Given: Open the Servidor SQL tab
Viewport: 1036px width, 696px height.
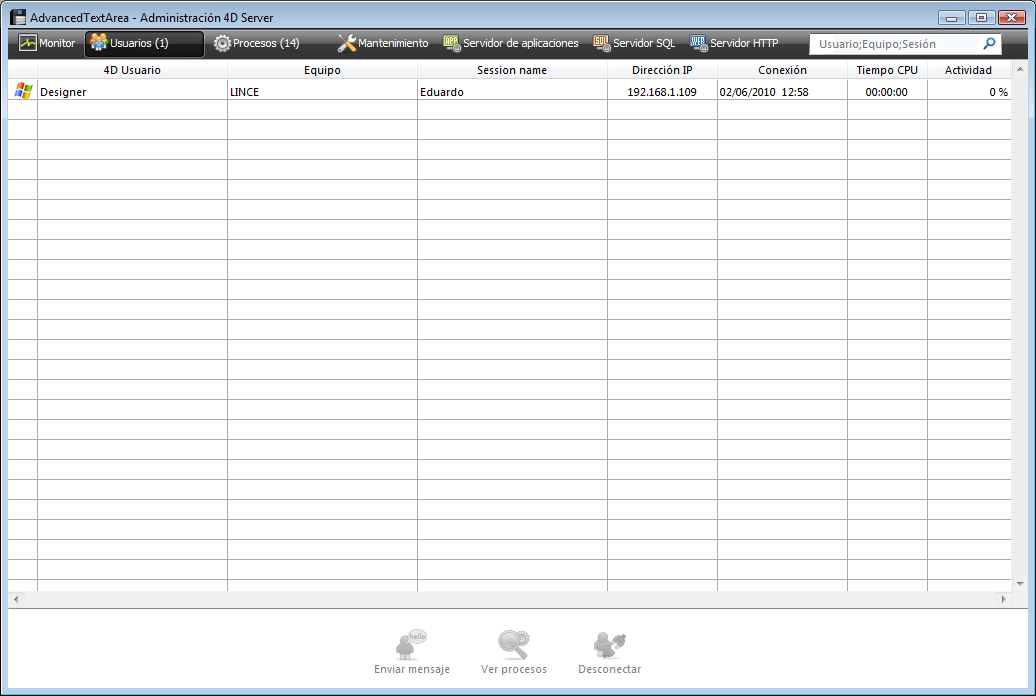Looking at the screenshot, I should (634, 44).
